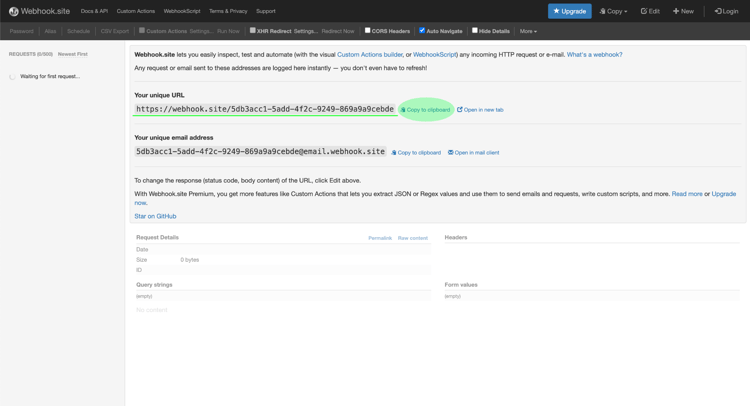
Task: Click the Alias toolbar option
Action: [50, 31]
